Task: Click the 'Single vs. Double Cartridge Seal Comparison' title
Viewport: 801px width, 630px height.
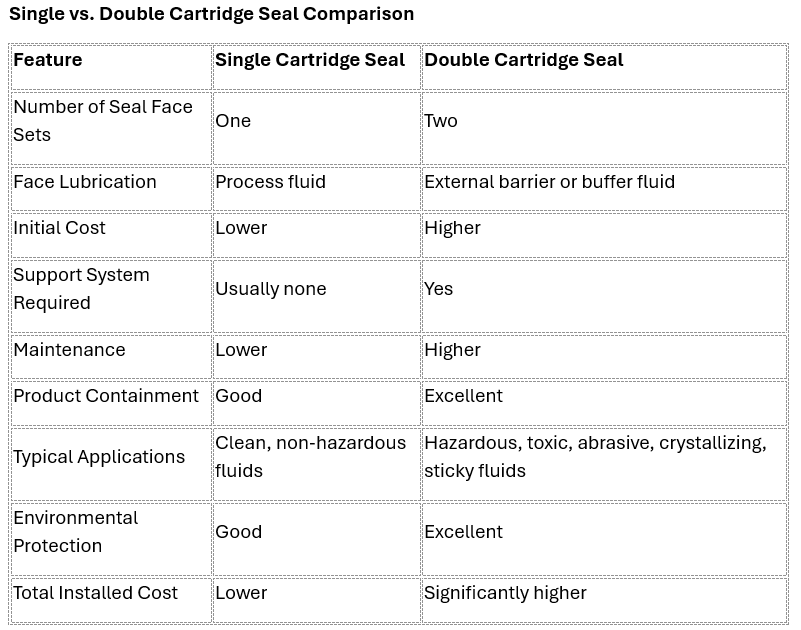Action: [x=211, y=14]
